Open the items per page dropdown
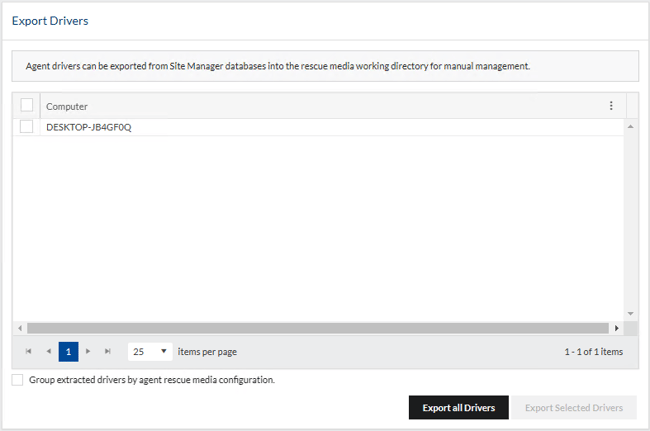650x431 pixels. pyautogui.click(x=150, y=352)
